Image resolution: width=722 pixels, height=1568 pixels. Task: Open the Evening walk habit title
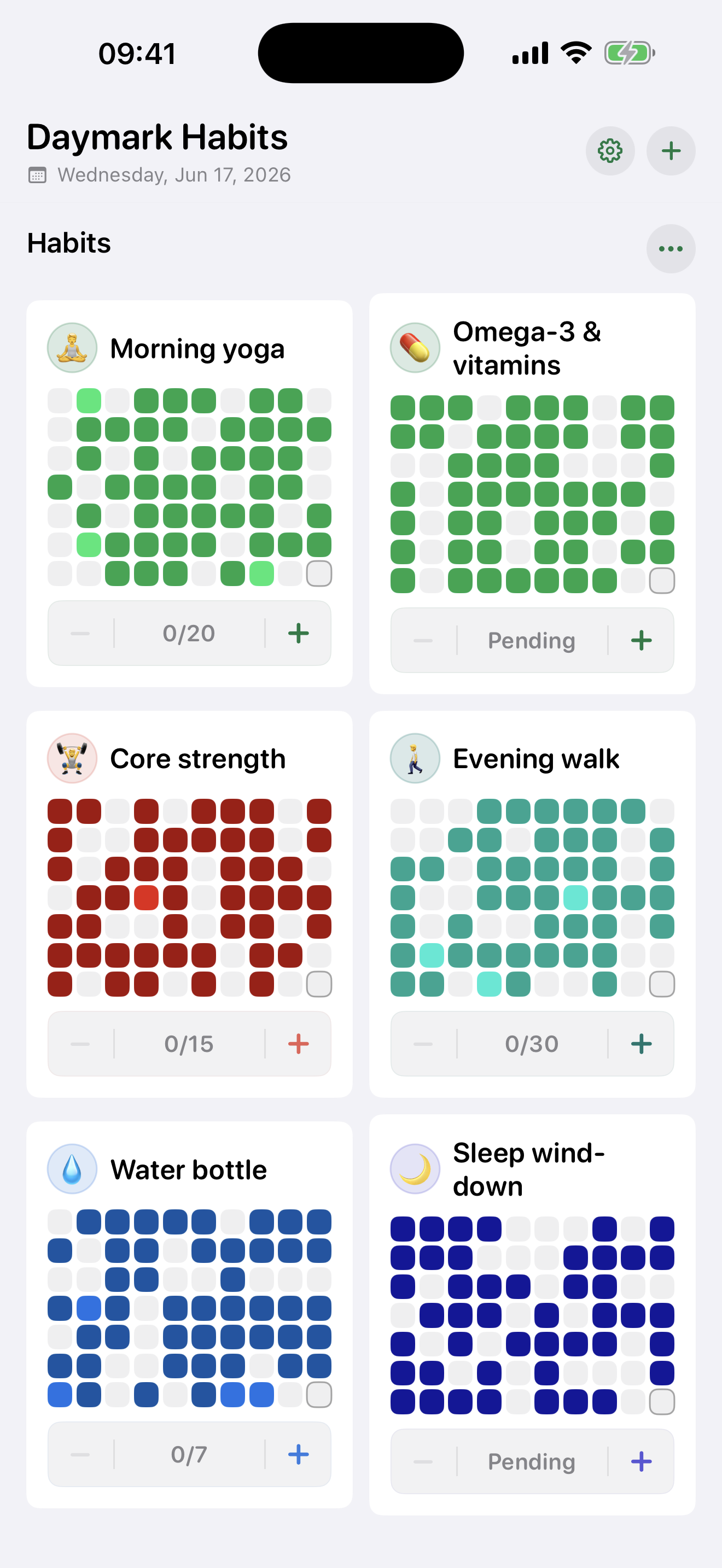pyautogui.click(x=535, y=759)
